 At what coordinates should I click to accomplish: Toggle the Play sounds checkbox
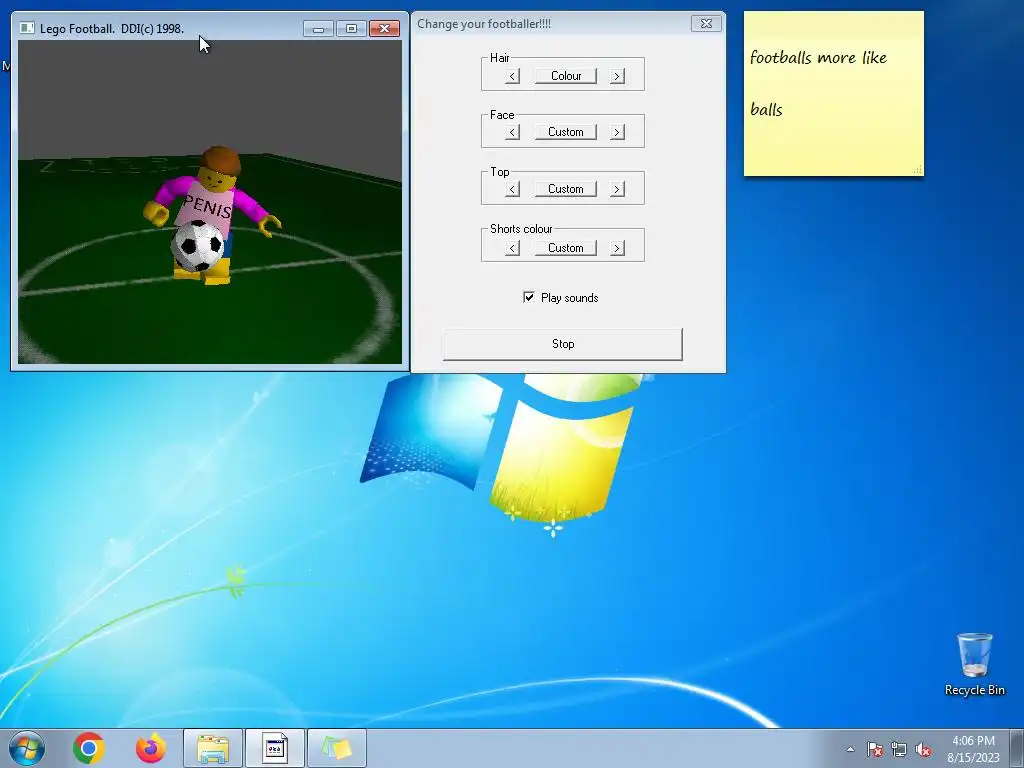pos(529,297)
